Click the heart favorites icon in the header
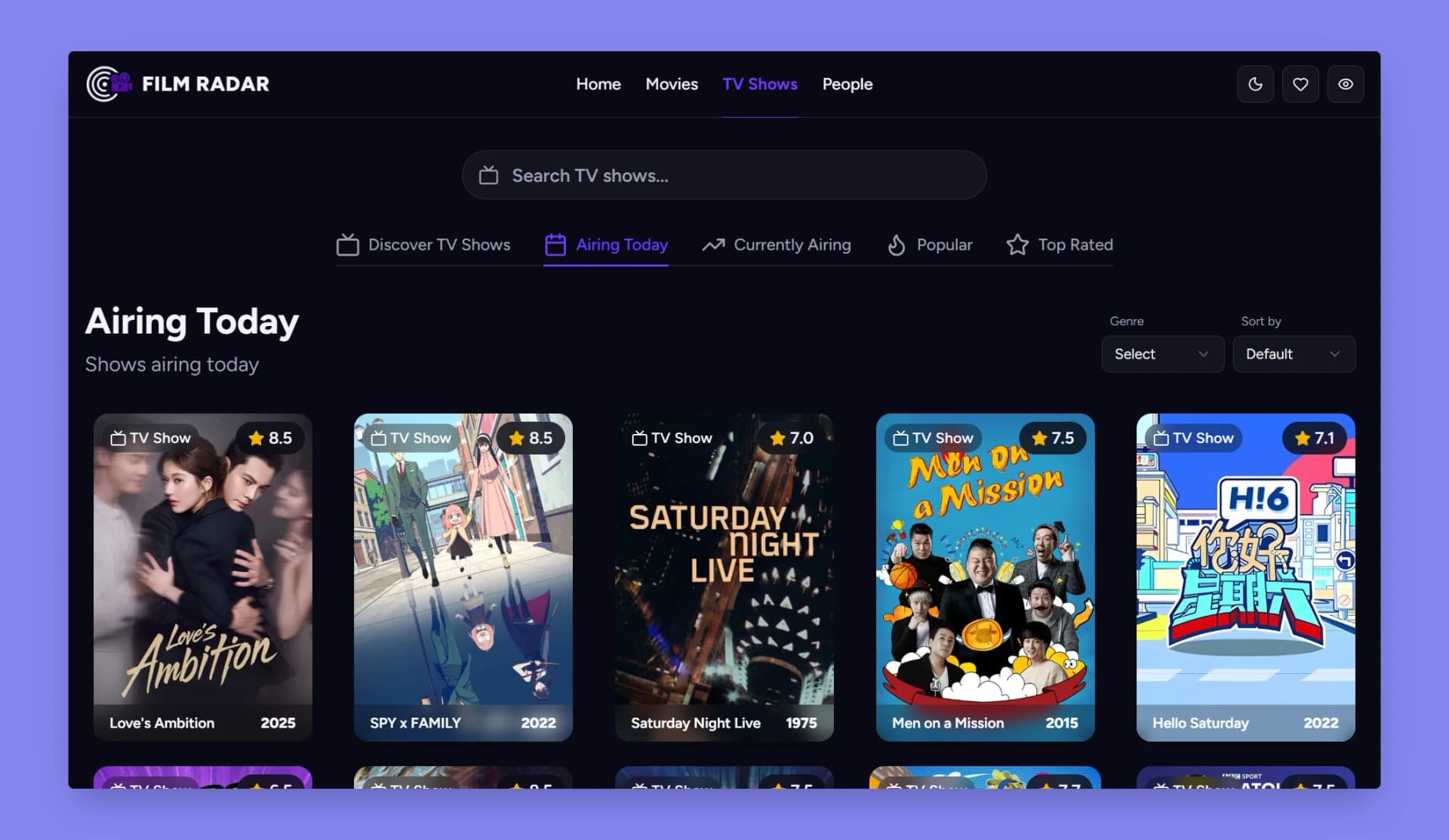Viewport: 1449px width, 840px height. click(x=1300, y=84)
